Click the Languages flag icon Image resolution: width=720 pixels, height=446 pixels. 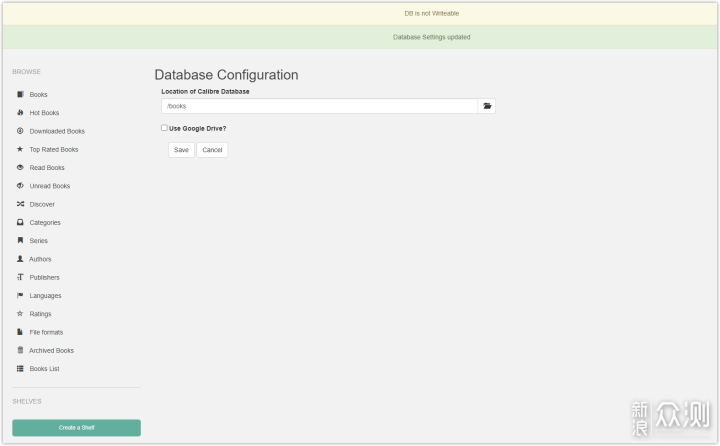(20, 296)
